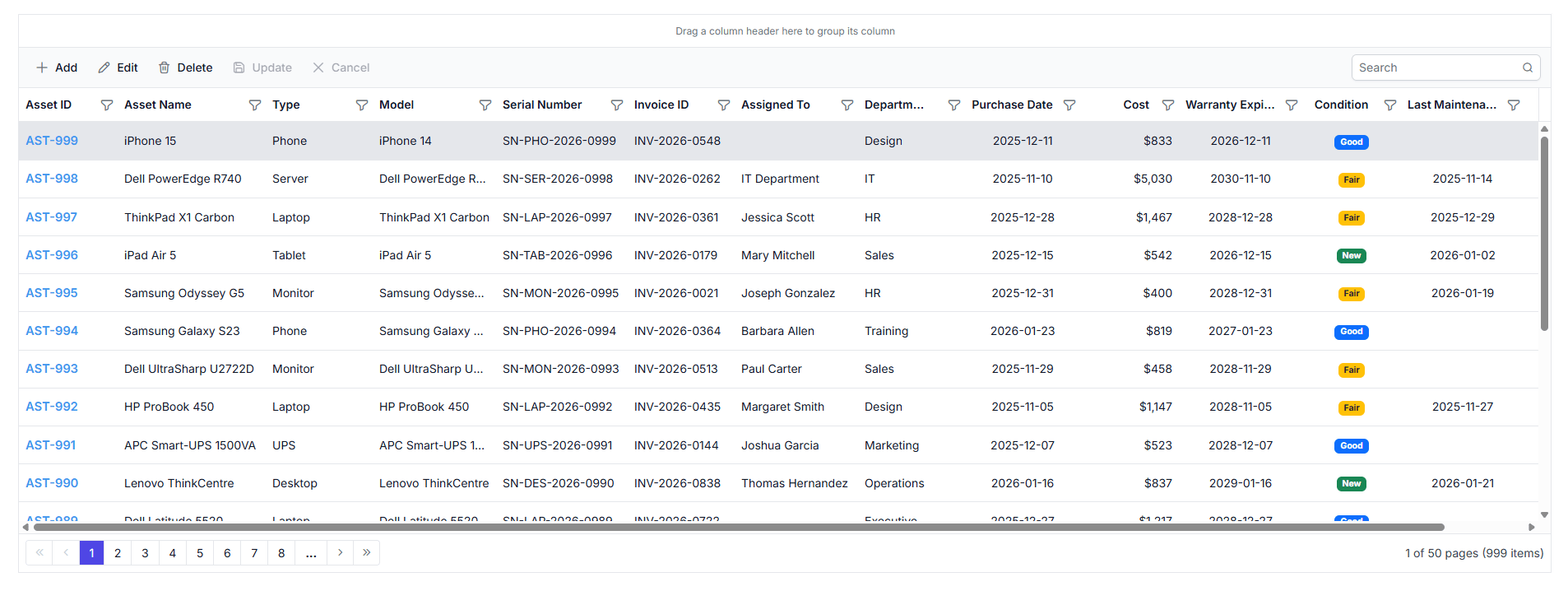Click the Add toolbar button

click(x=57, y=67)
